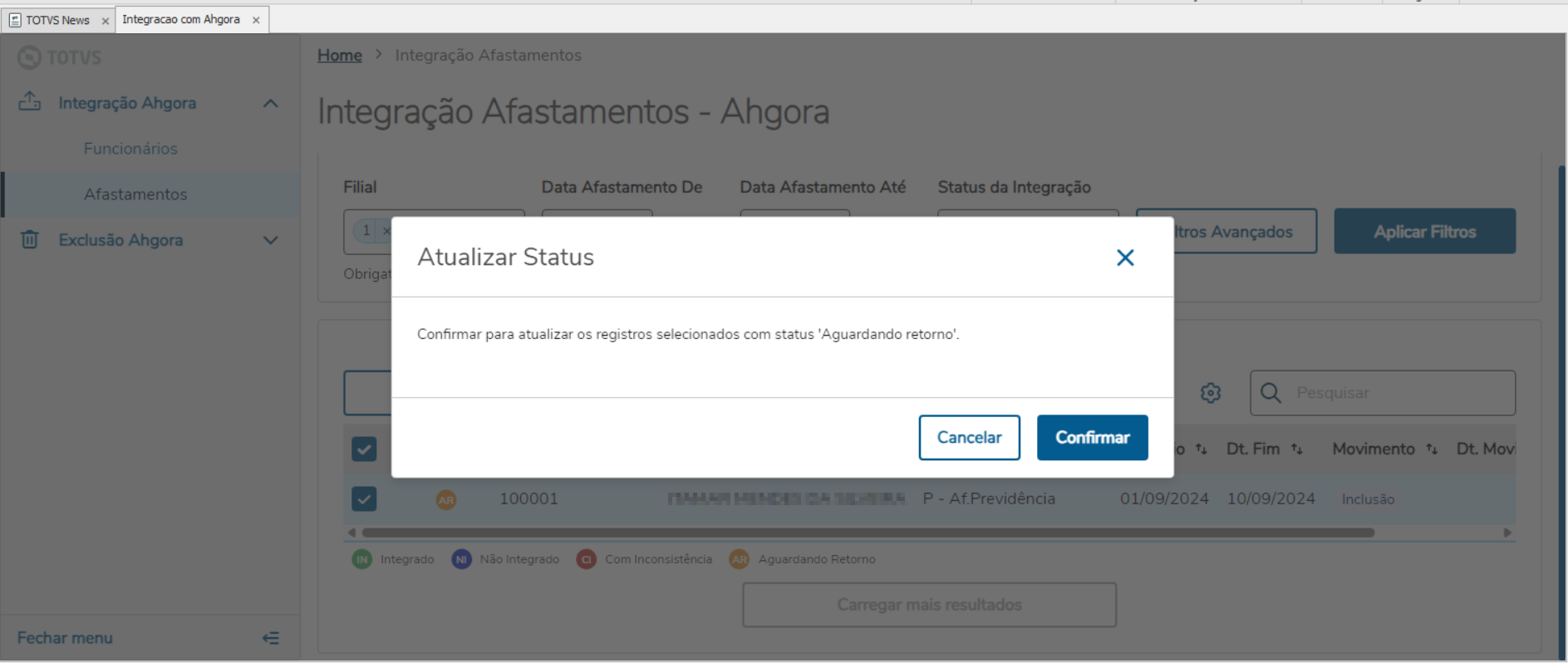1568x663 pixels.
Task: Click the Integração Ahgora upload icon
Action: point(30,102)
